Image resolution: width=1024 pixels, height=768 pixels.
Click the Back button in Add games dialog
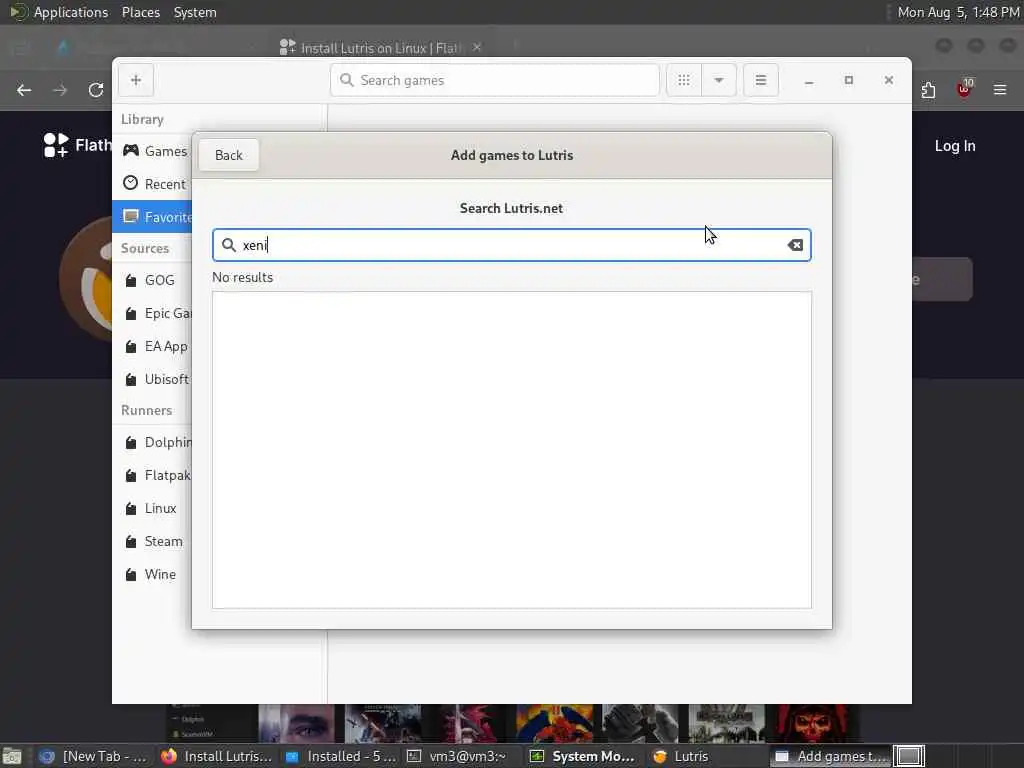click(x=229, y=155)
